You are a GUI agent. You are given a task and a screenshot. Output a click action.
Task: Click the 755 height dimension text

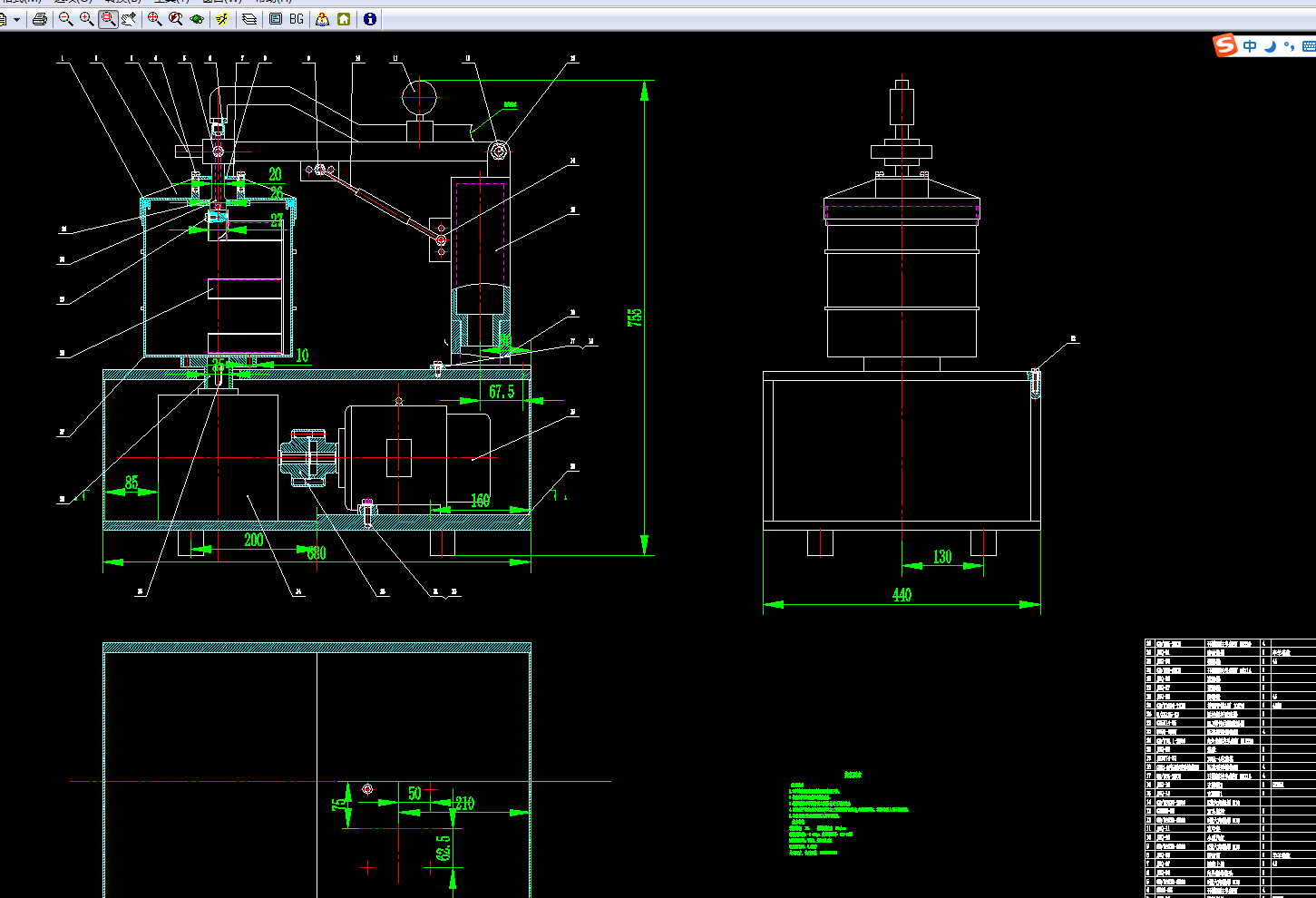tap(635, 317)
